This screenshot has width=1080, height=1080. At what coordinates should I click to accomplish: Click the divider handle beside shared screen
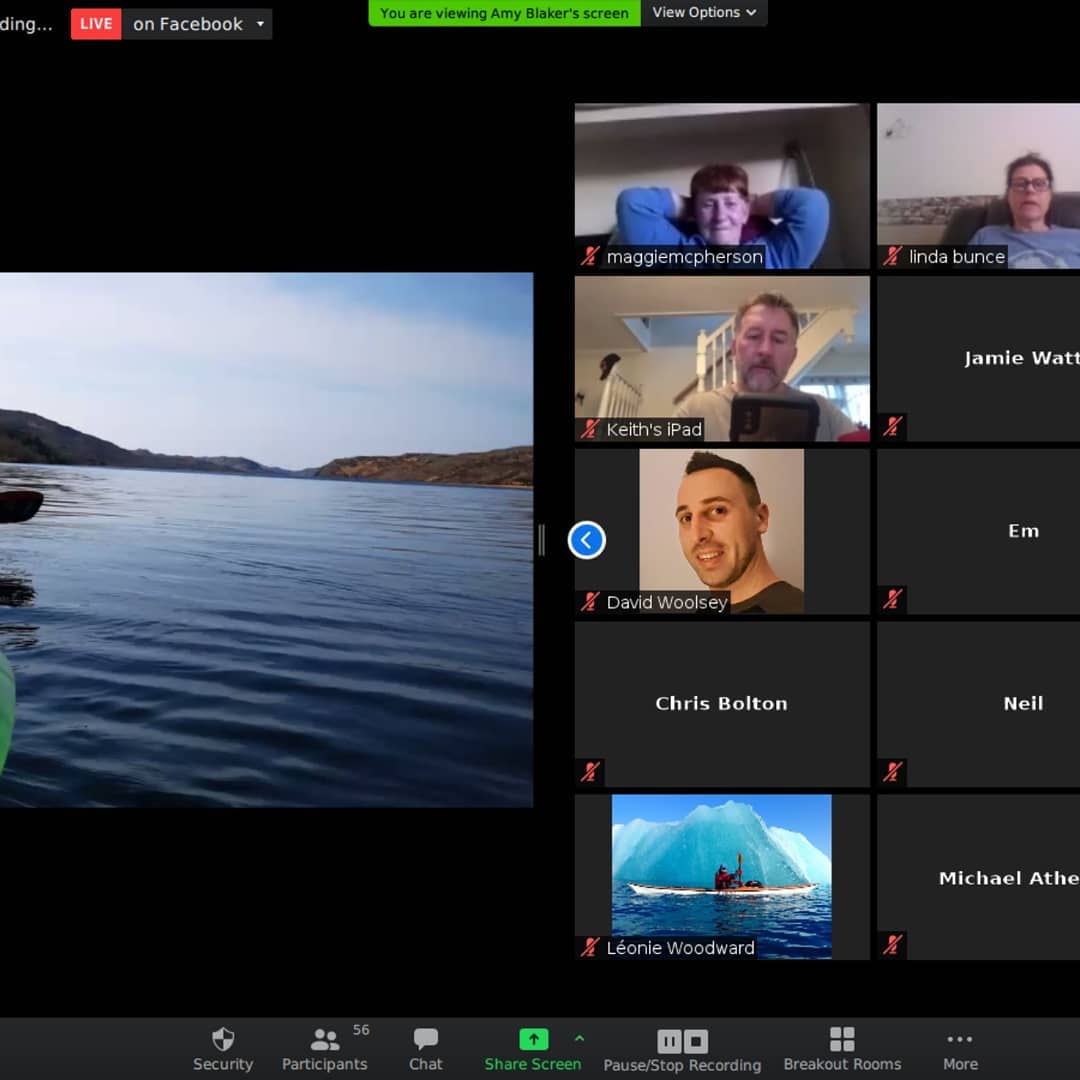coord(541,540)
